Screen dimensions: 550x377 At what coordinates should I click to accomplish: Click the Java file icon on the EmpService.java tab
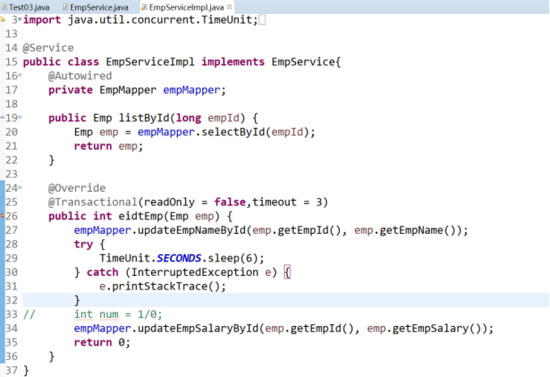[65, 7]
